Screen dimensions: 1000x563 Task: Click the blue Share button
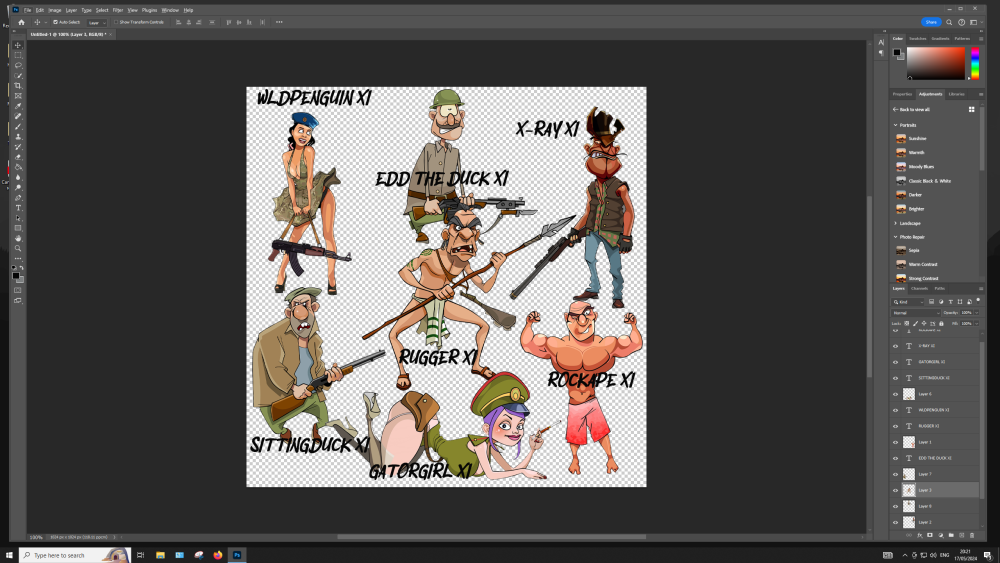[x=931, y=21]
